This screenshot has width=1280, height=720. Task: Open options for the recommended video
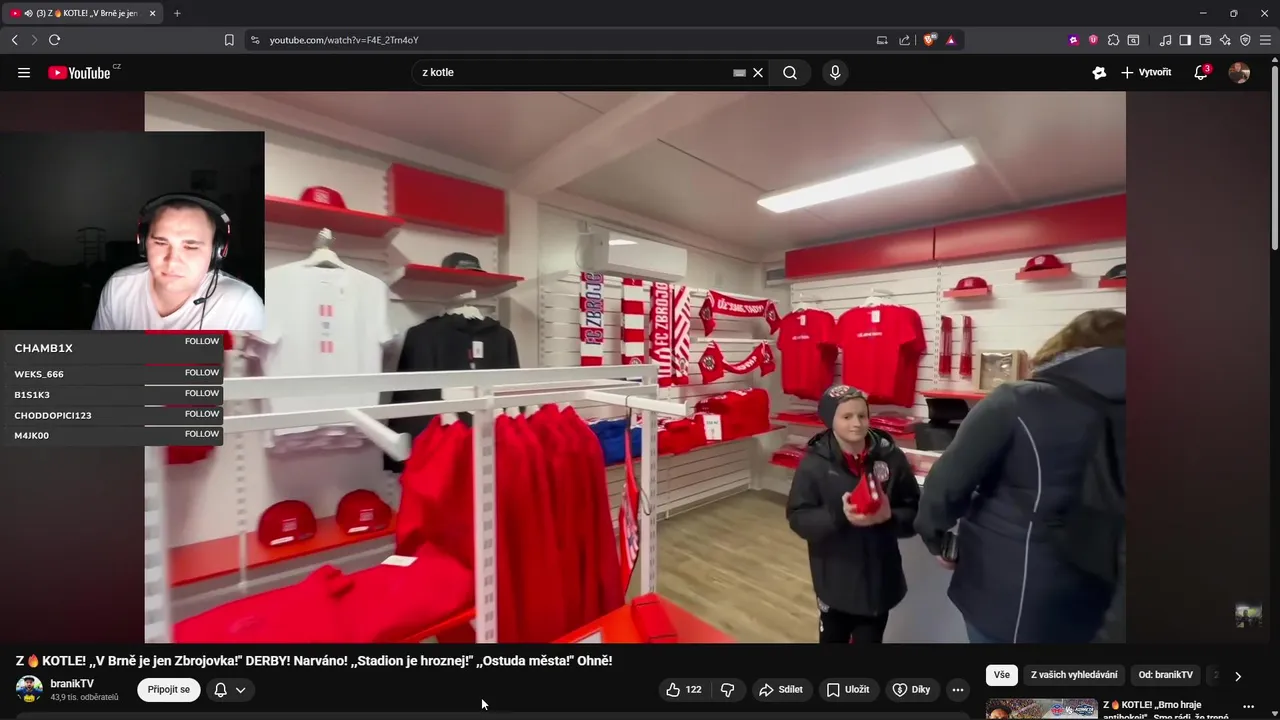pyautogui.click(x=1248, y=707)
